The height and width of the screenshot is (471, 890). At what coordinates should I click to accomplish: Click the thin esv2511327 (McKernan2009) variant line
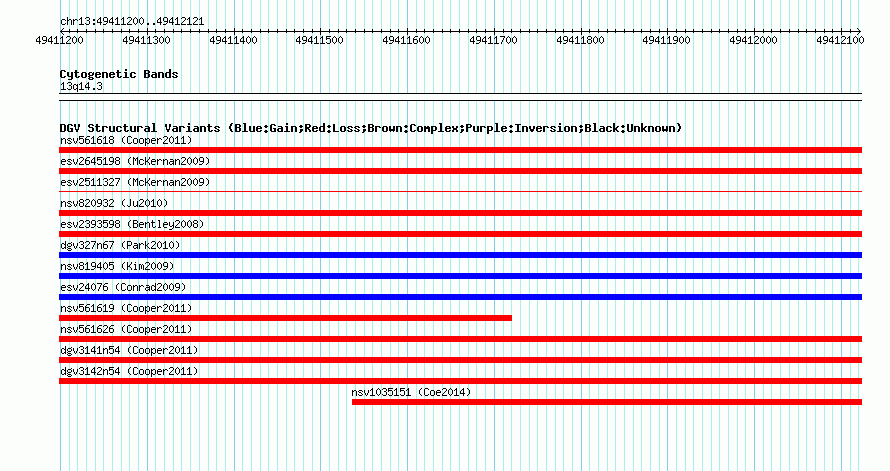tap(460, 192)
